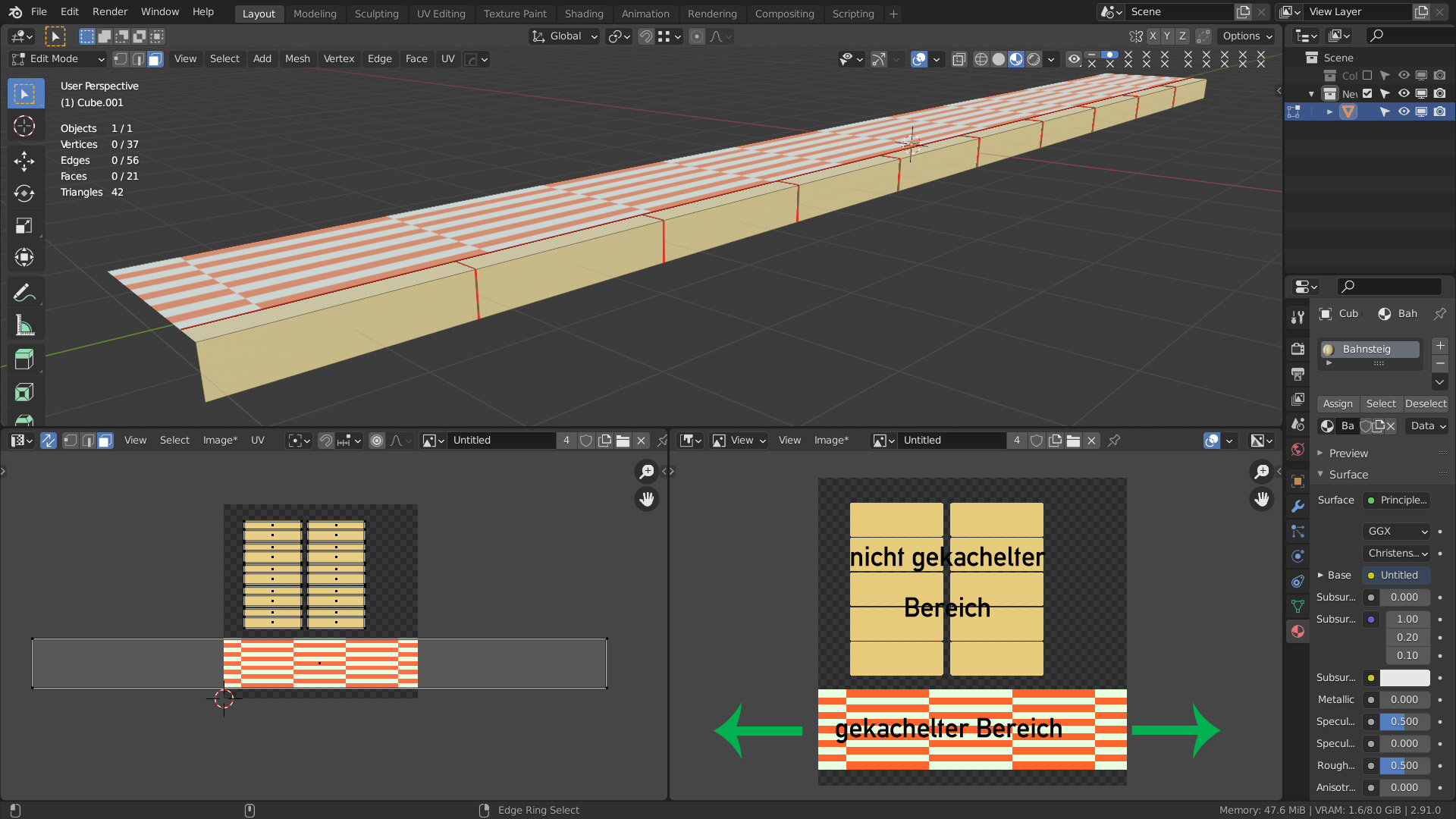Activate the Extrude Region tool
Image resolution: width=1456 pixels, height=819 pixels.
point(24,359)
